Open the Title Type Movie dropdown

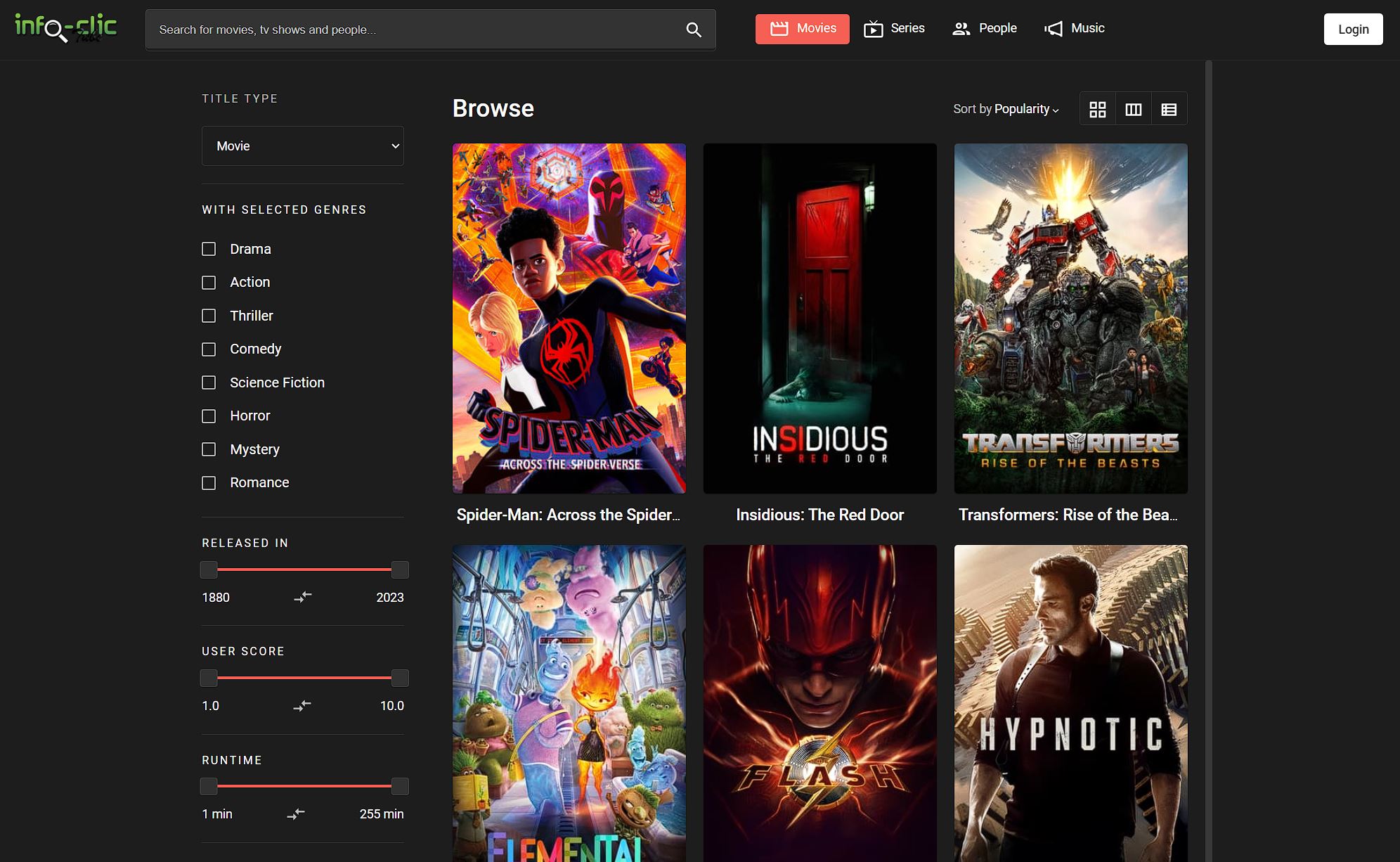pyautogui.click(x=302, y=146)
